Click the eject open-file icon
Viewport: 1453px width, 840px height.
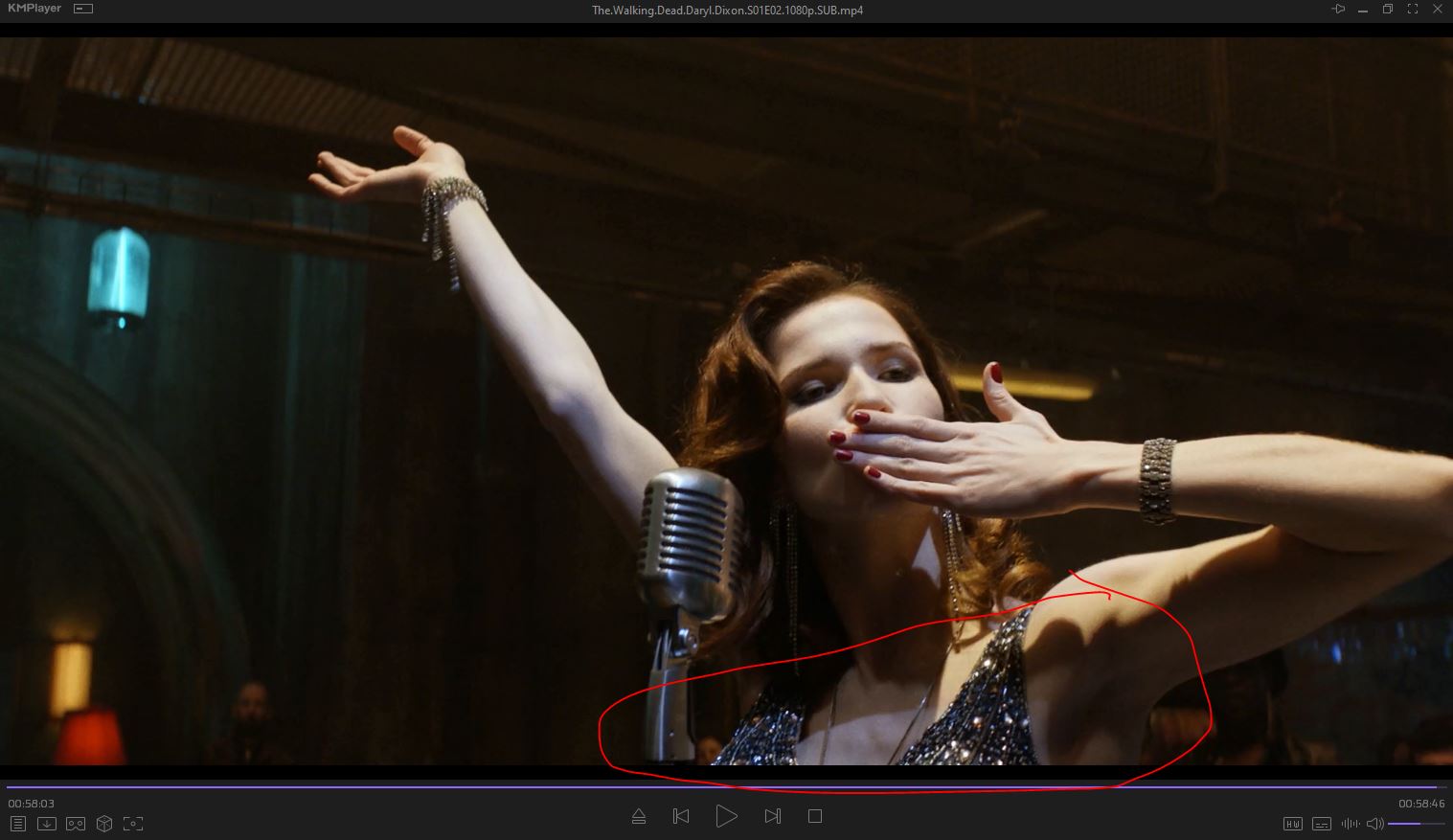tap(639, 817)
